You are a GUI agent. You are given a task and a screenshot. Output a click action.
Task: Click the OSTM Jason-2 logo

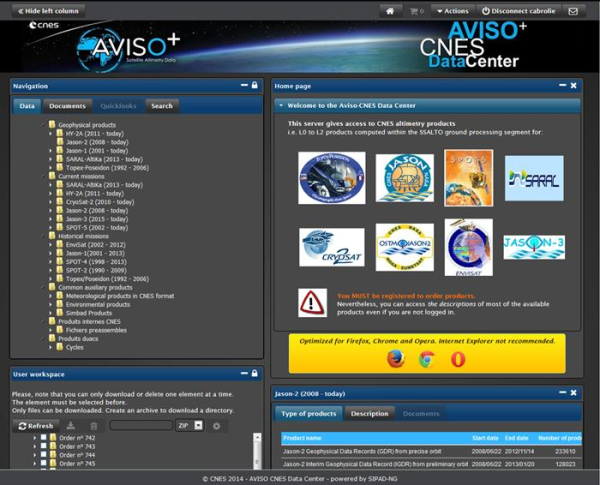(405, 247)
